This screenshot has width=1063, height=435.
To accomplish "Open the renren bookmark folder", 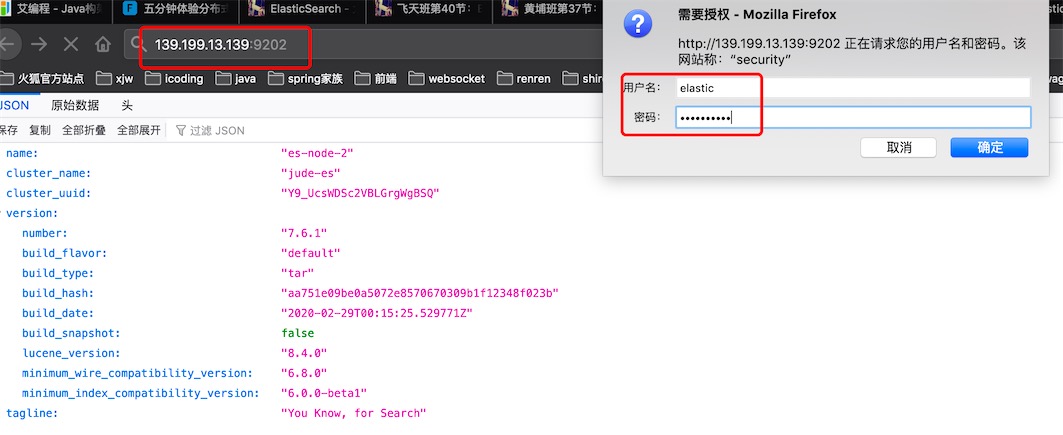I will pyautogui.click(x=525, y=79).
